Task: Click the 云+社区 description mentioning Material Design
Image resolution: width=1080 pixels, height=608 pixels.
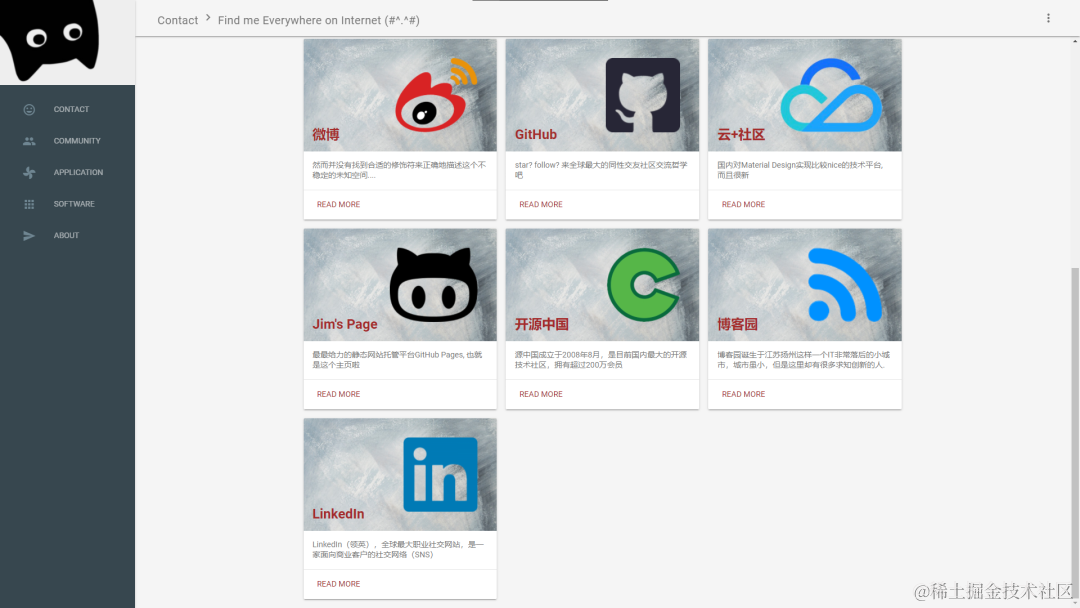Action: pos(800,170)
